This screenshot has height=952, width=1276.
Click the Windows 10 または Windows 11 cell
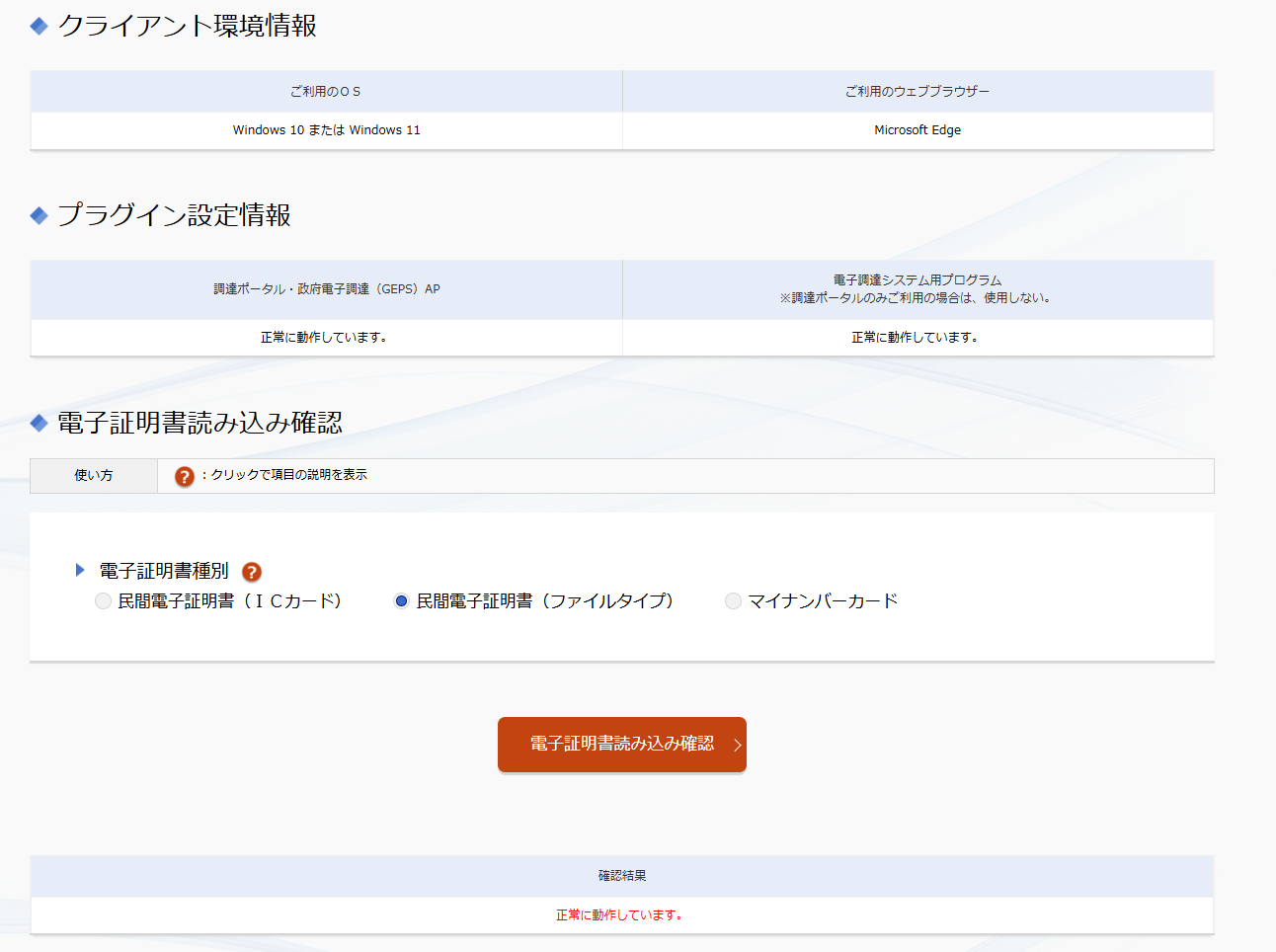(326, 130)
